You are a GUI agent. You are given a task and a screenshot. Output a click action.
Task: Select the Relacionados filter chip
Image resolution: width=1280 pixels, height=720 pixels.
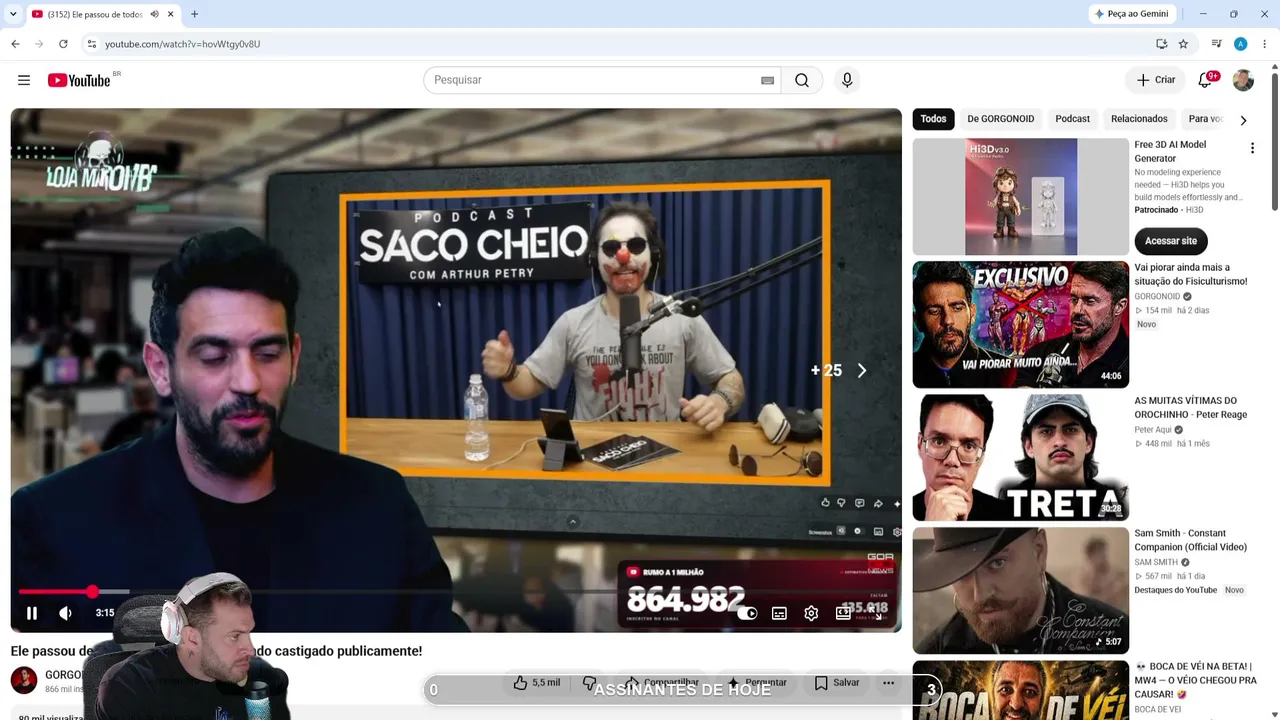click(1139, 119)
